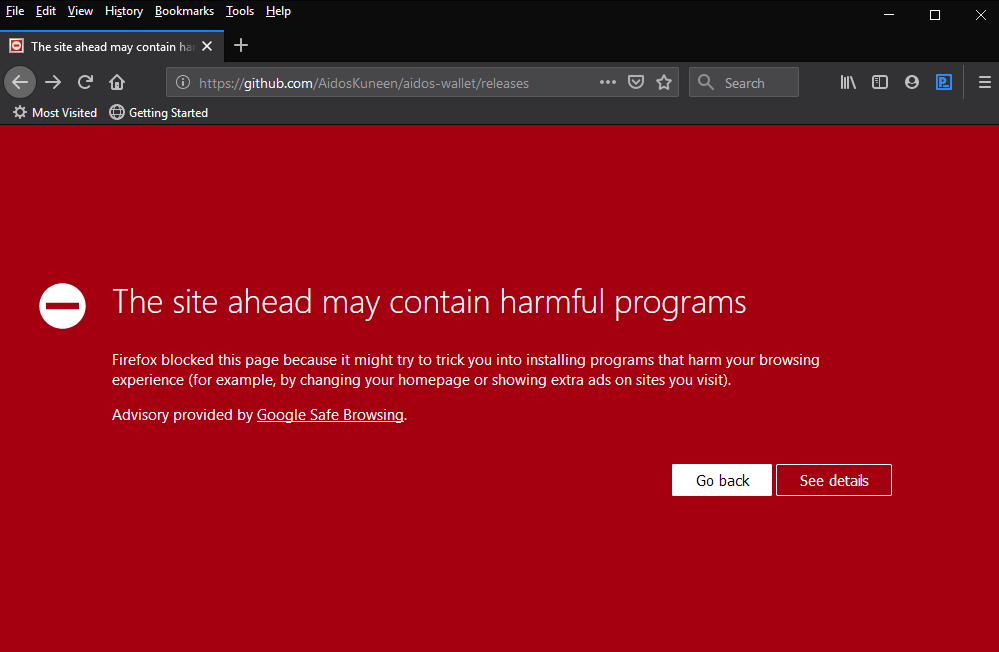Go back one page with the arrow button

tap(20, 82)
